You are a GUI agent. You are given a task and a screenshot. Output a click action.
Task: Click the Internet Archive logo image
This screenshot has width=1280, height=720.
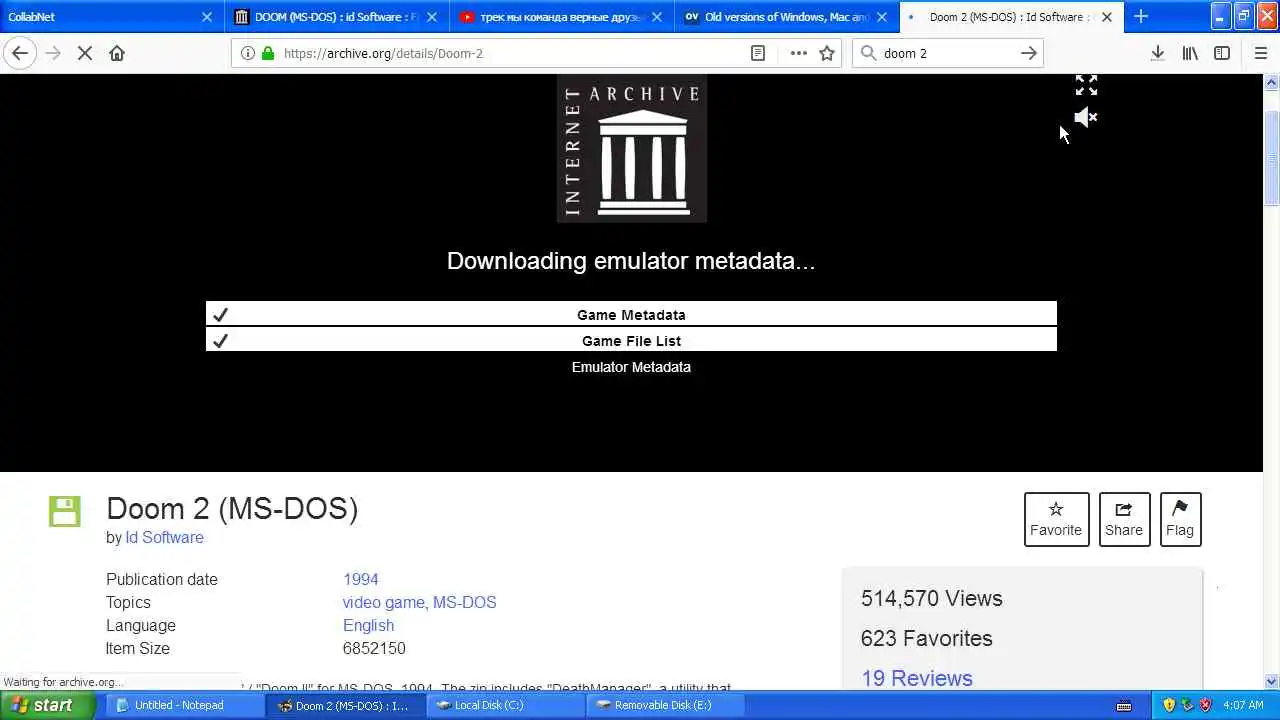(632, 148)
